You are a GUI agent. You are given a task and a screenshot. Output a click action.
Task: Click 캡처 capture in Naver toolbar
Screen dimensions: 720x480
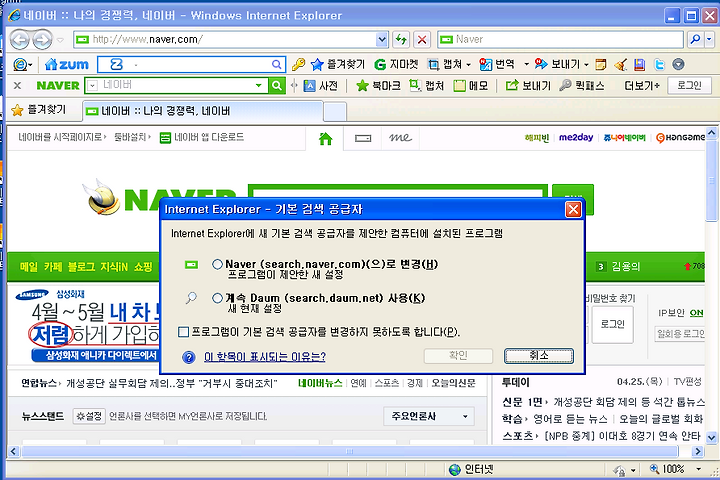(x=427, y=85)
